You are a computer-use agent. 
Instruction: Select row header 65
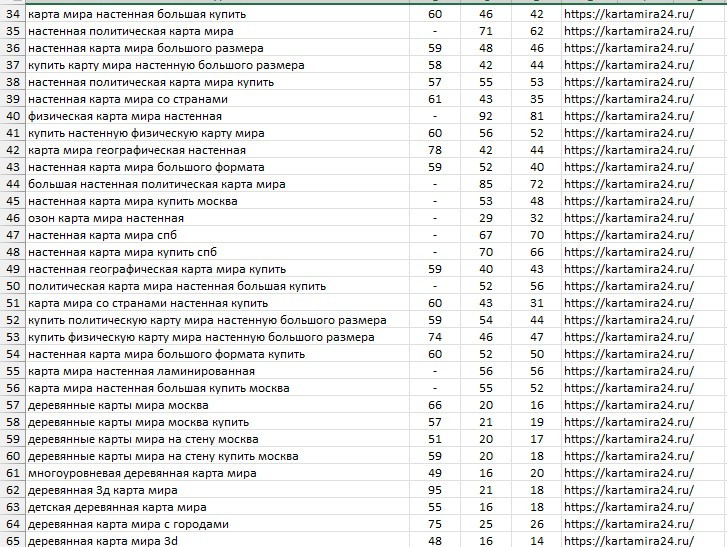[13, 541]
